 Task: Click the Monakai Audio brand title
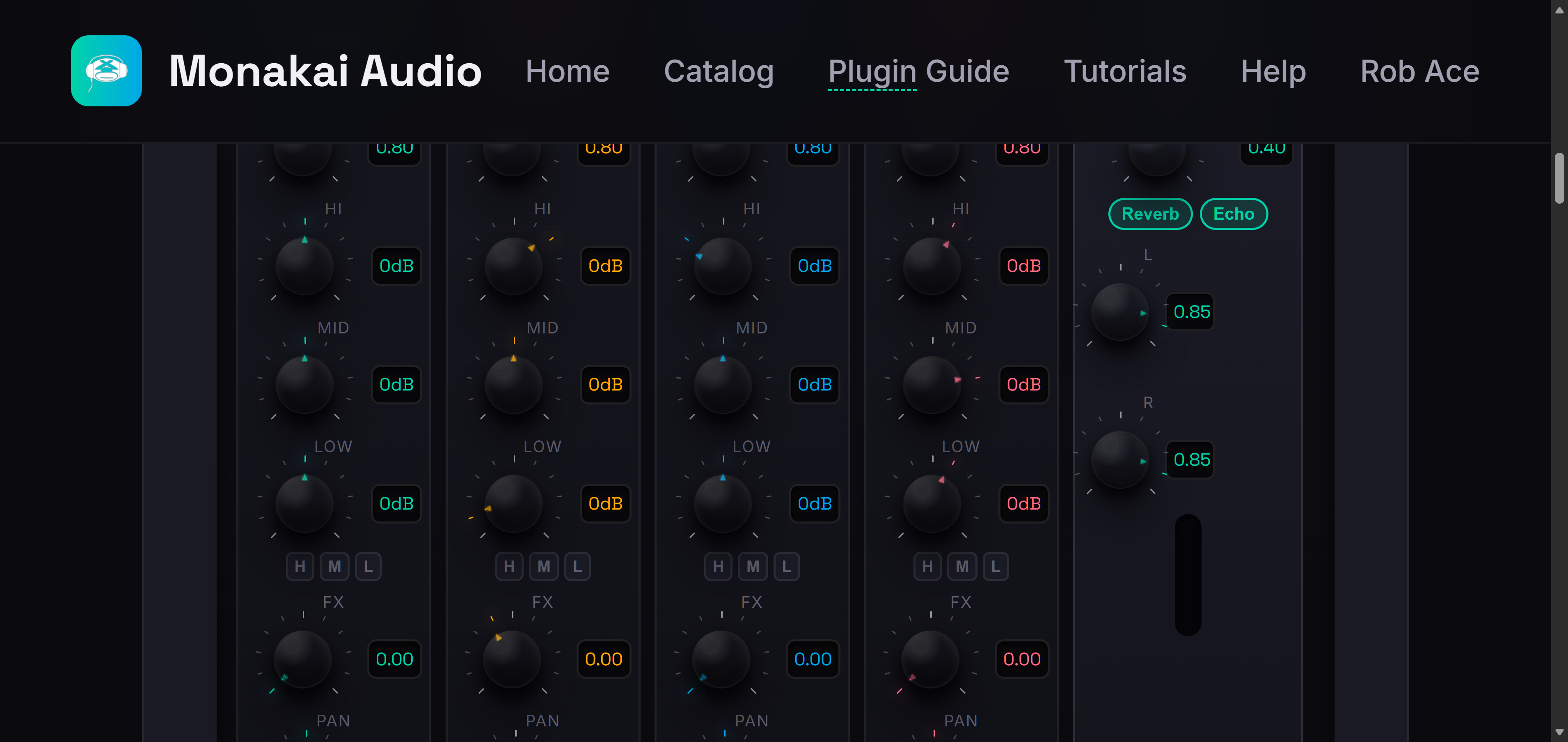[326, 71]
